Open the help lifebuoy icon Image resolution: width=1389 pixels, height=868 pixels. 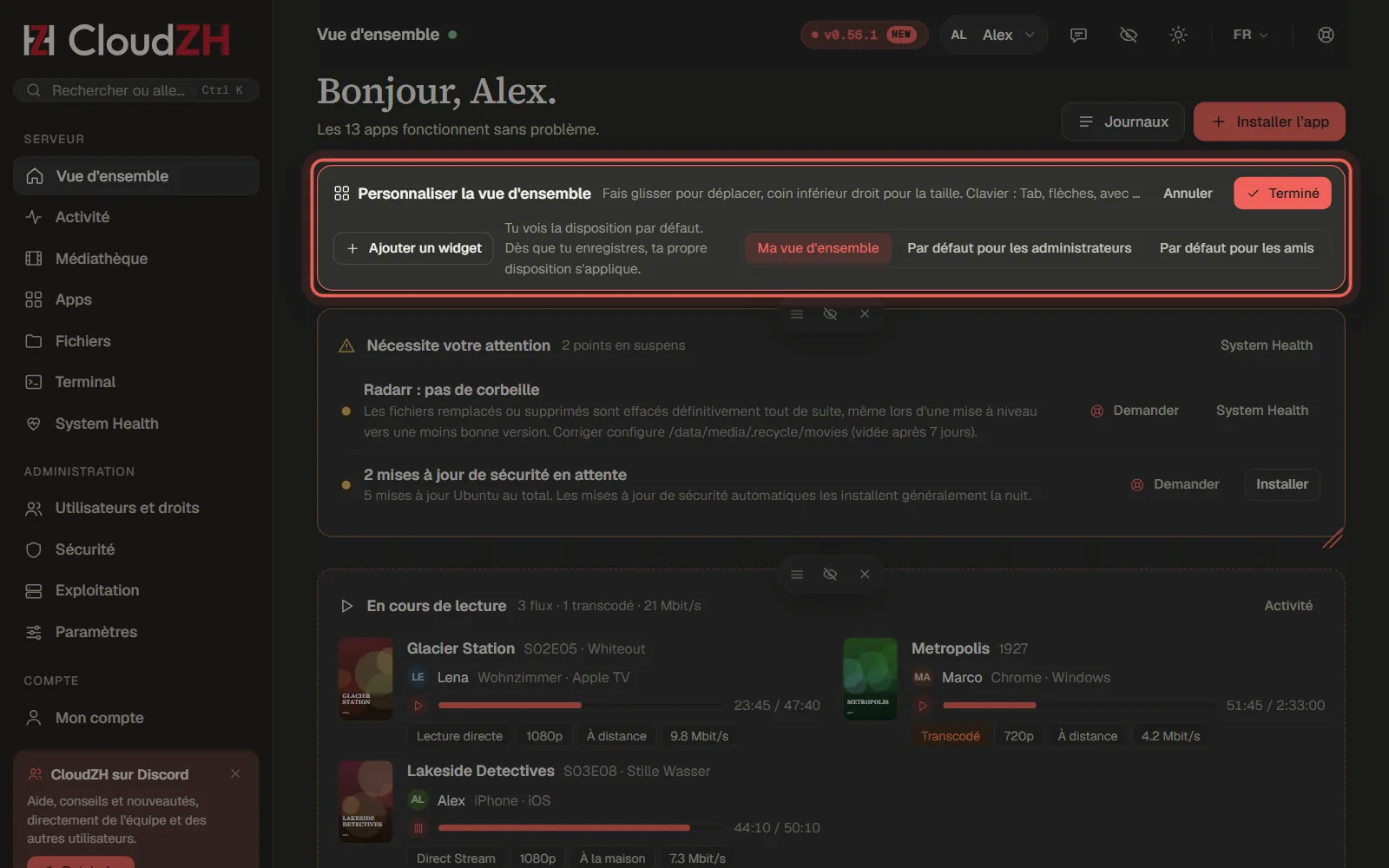click(1326, 35)
